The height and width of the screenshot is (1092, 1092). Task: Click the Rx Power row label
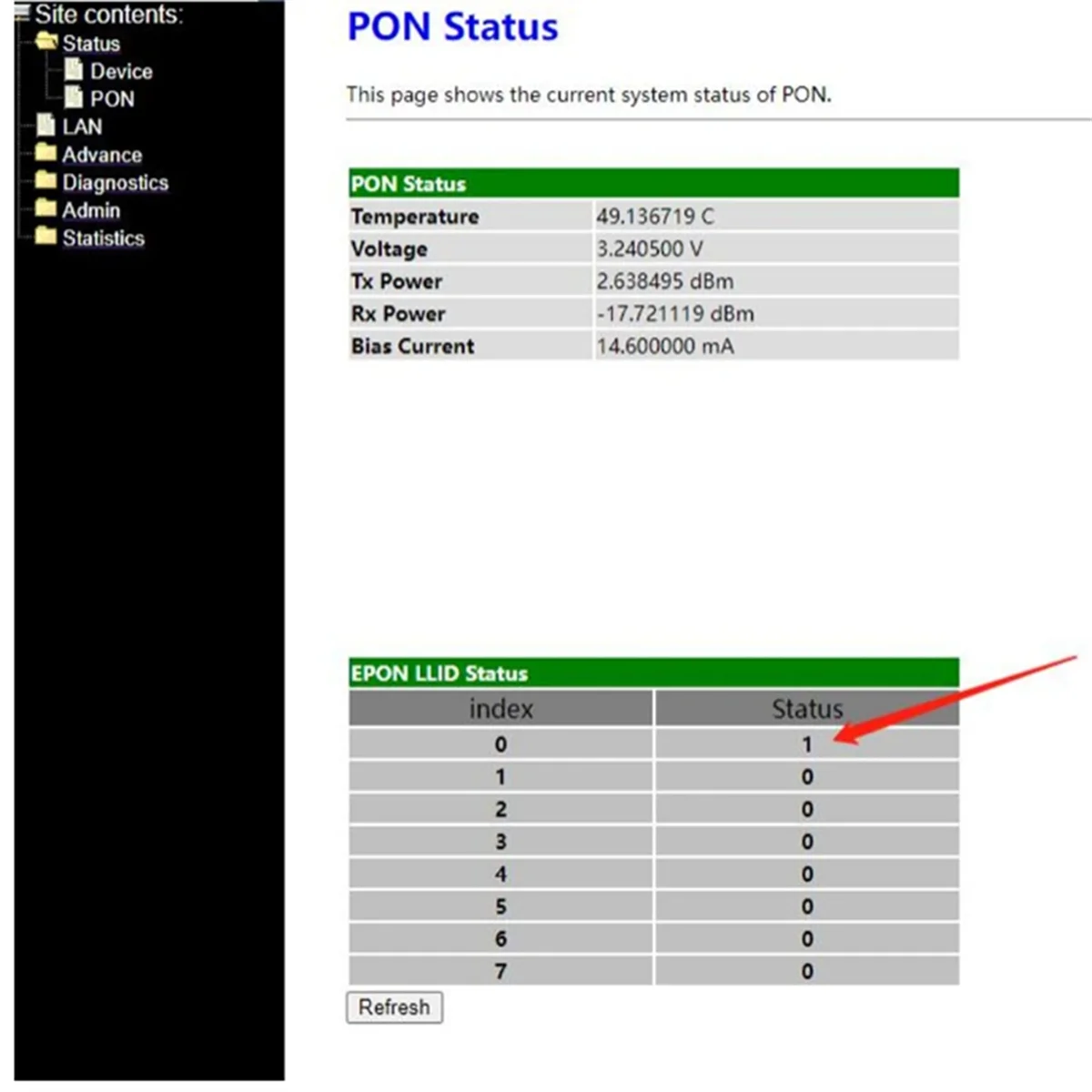coord(399,314)
